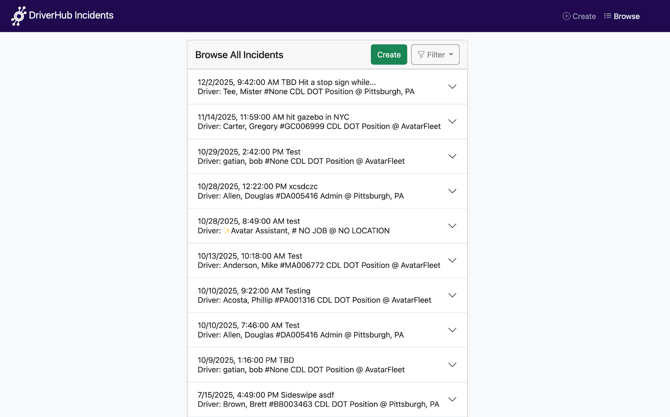Expand the Avatar Assistant test incident

[x=452, y=226]
